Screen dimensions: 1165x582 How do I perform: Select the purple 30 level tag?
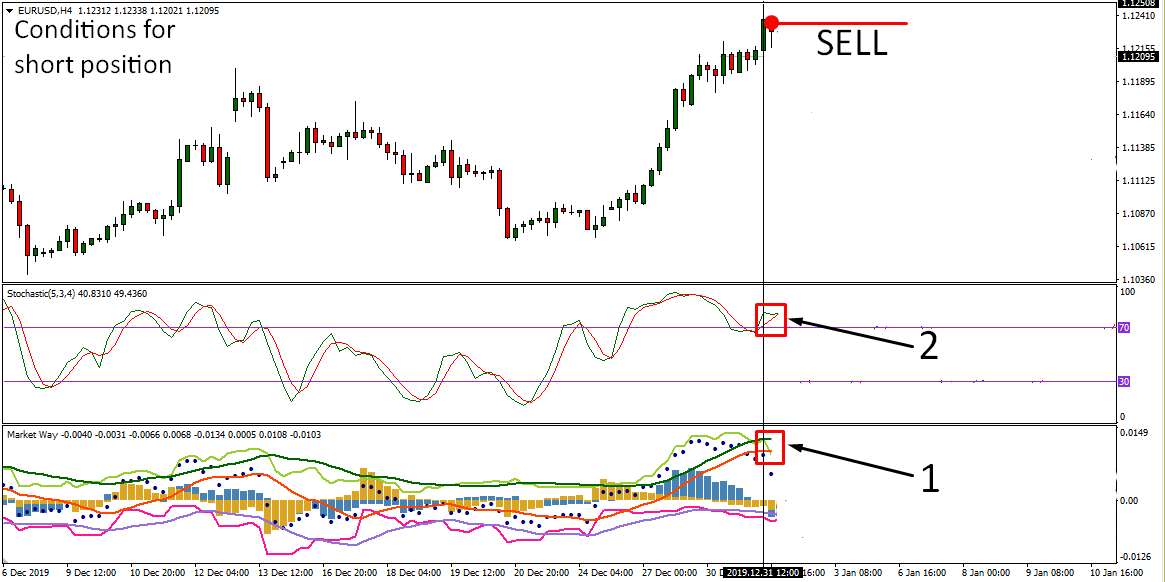click(1124, 381)
